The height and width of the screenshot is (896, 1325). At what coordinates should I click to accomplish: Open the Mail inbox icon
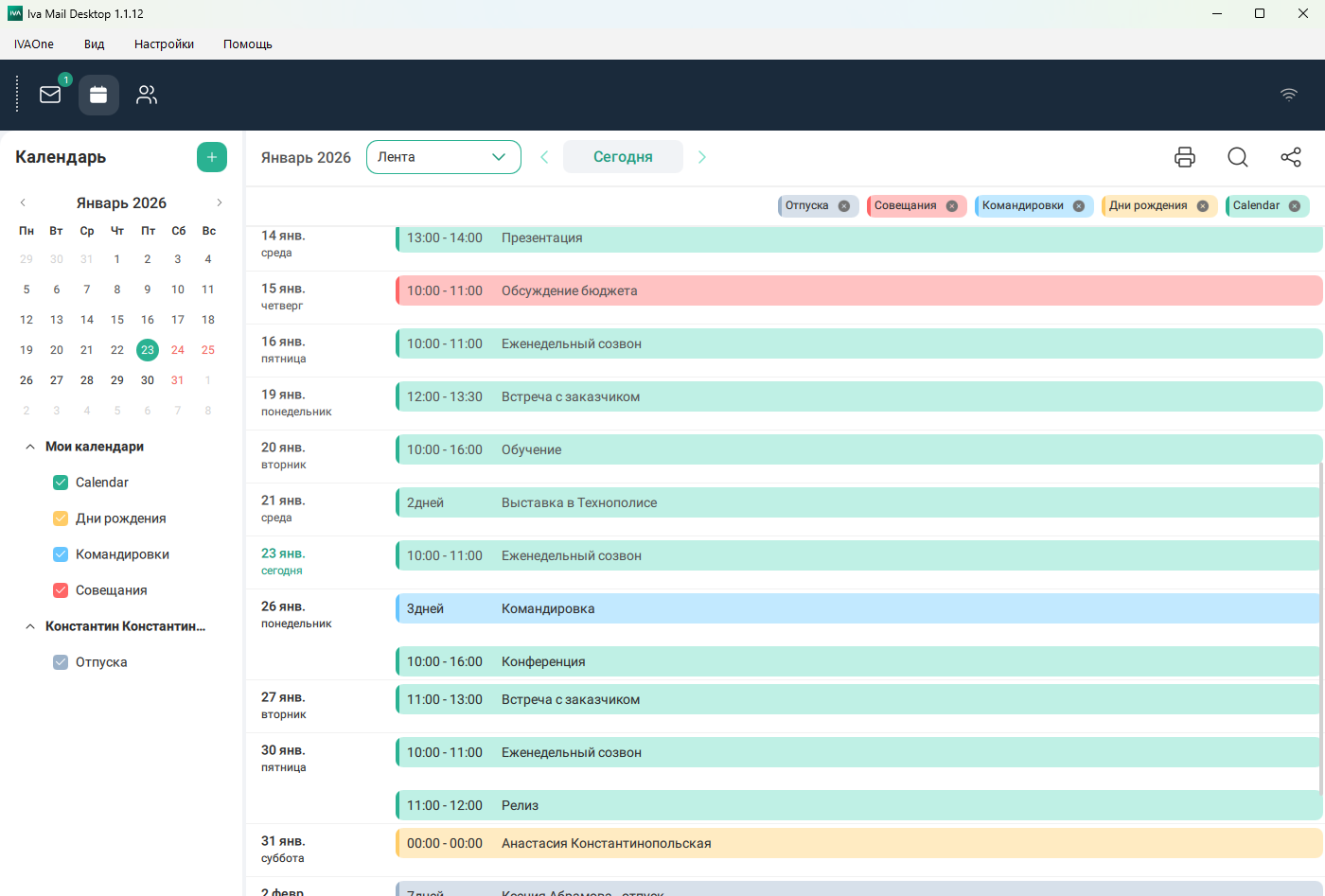click(x=50, y=95)
